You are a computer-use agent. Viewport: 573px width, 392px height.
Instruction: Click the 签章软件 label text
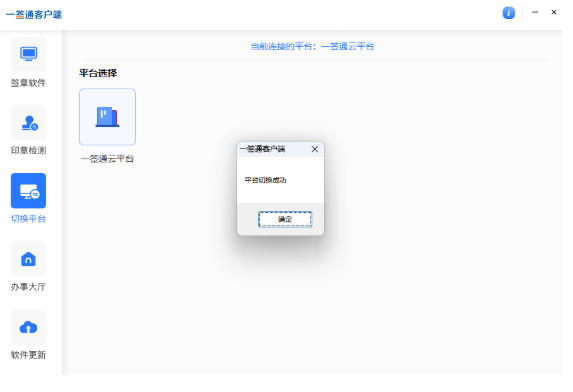28,83
